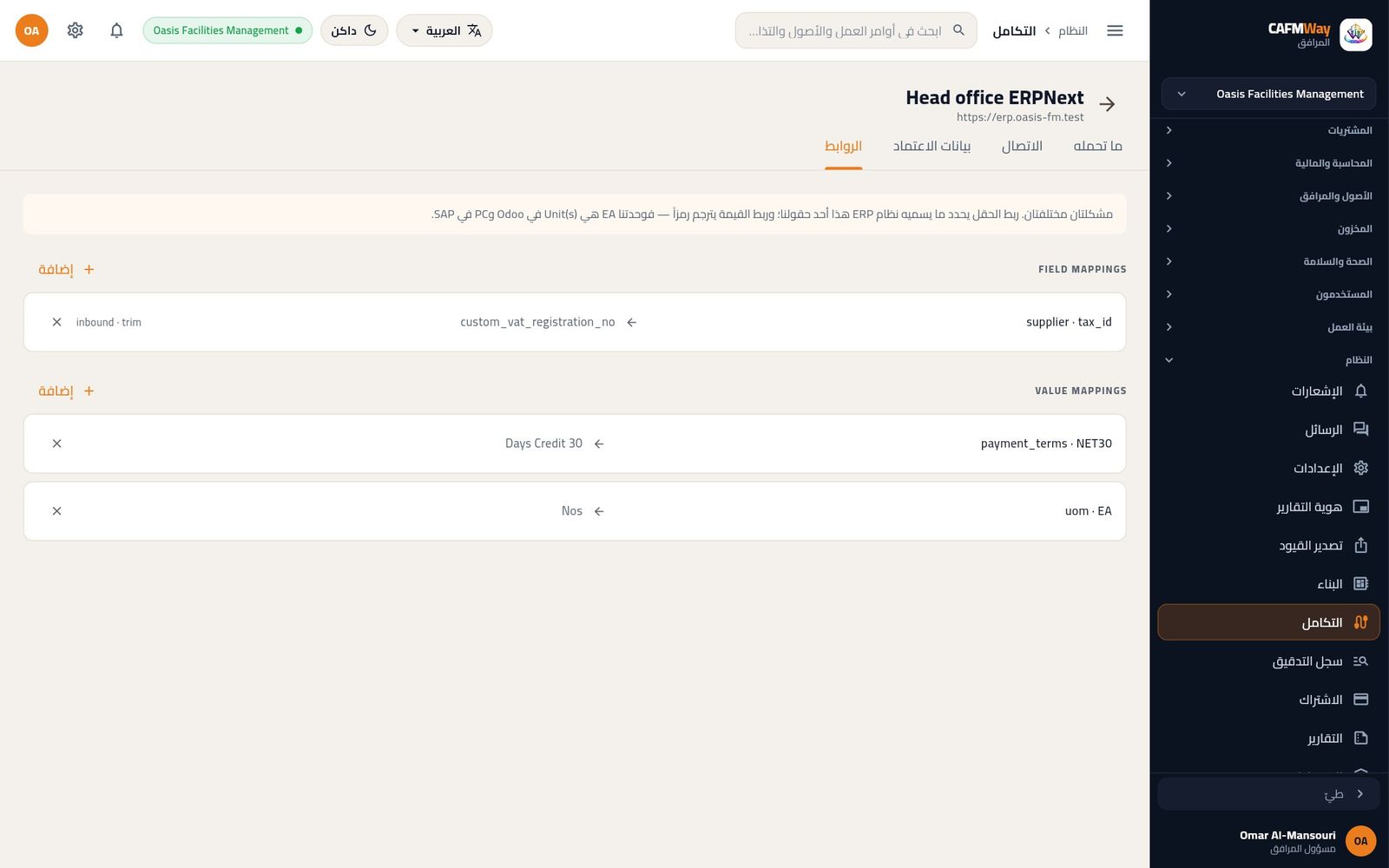Expand المخزون sidebar section
This screenshot has height=868, width=1389.
point(1268,229)
